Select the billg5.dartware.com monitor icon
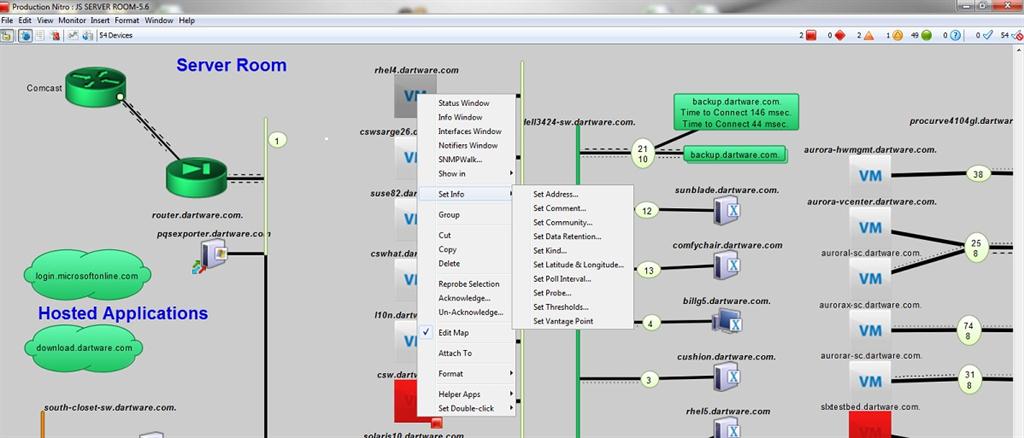 pyautogui.click(x=726, y=322)
